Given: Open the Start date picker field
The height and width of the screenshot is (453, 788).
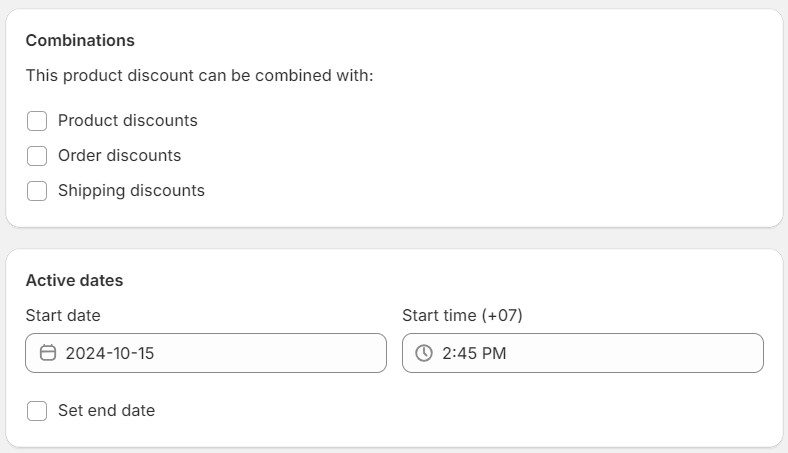Looking at the screenshot, I should [205, 353].
